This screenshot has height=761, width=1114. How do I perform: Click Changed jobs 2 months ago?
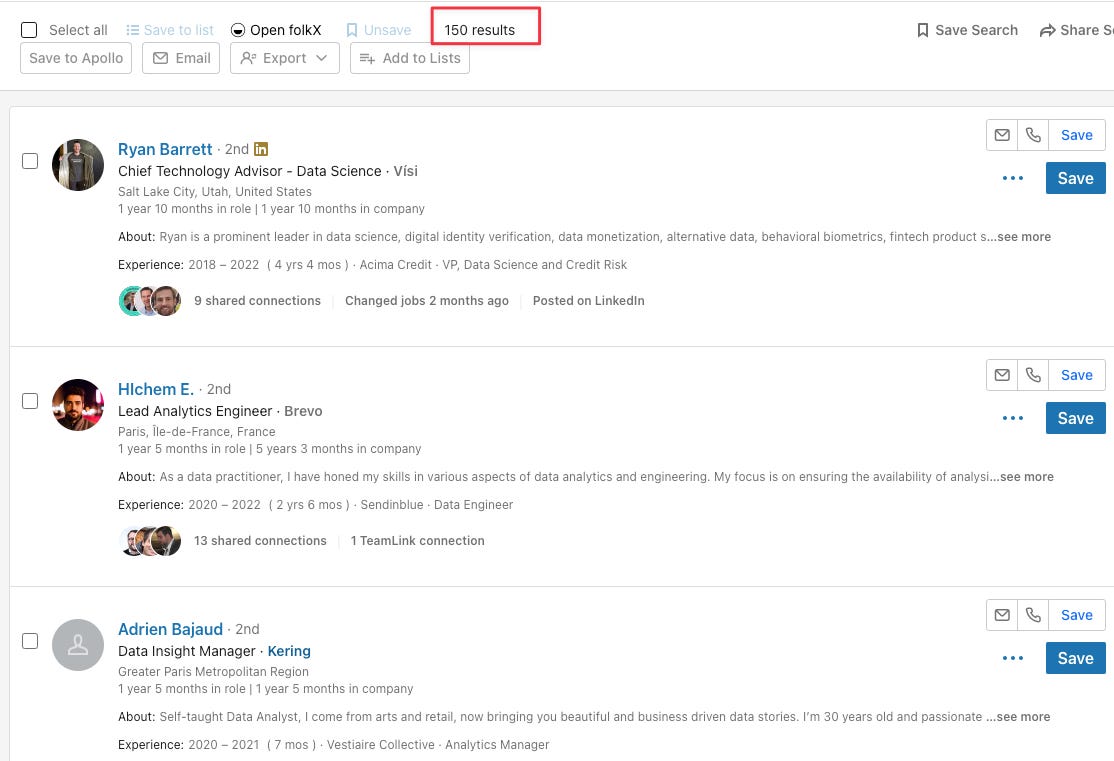(427, 301)
